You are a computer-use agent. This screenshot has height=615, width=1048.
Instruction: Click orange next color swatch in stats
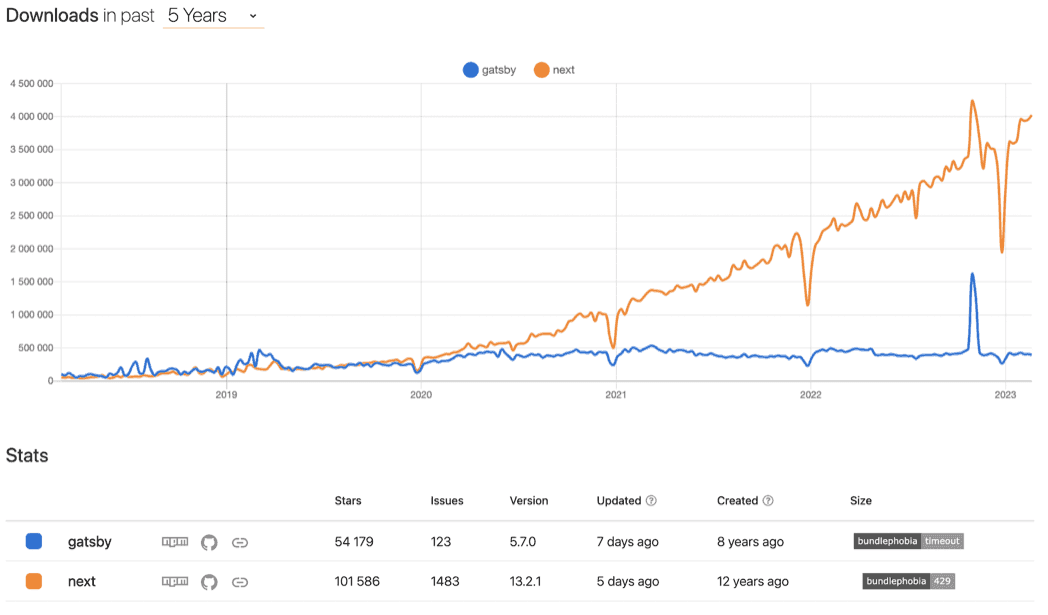[34, 582]
